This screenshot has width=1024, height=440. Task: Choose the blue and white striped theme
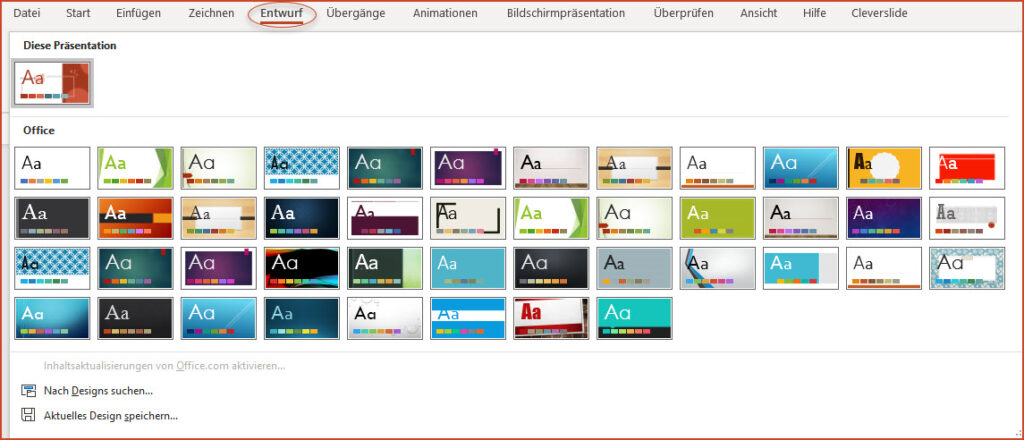click(468, 318)
